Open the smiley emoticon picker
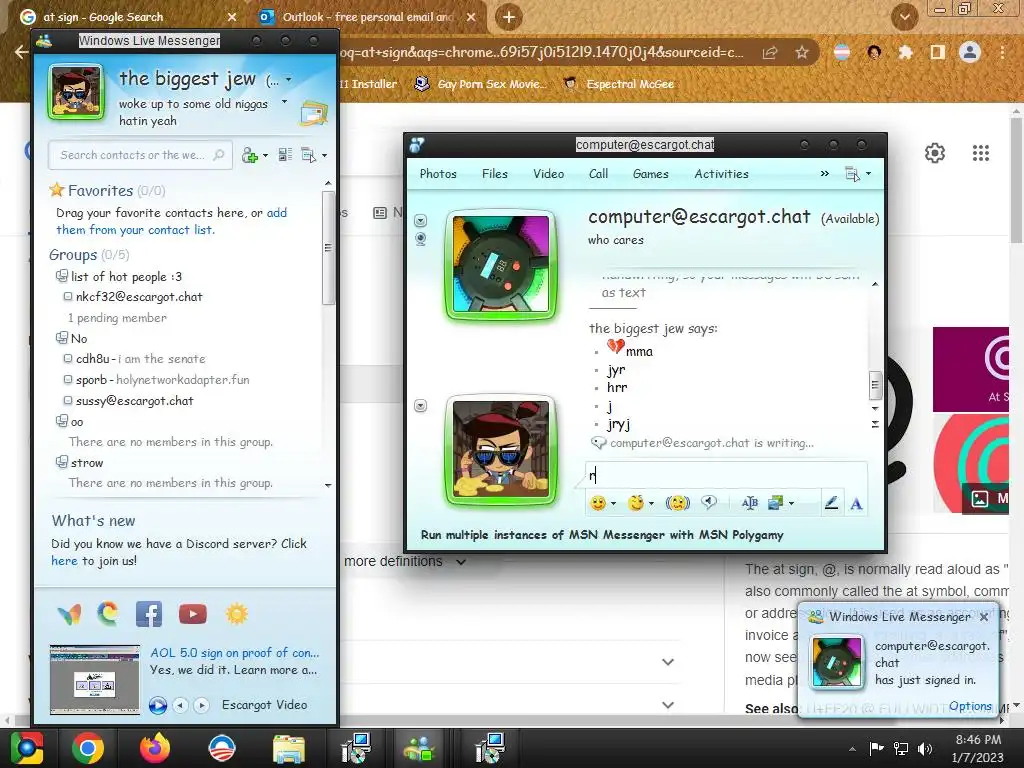Viewport: 1024px width, 768px height. tap(598, 503)
